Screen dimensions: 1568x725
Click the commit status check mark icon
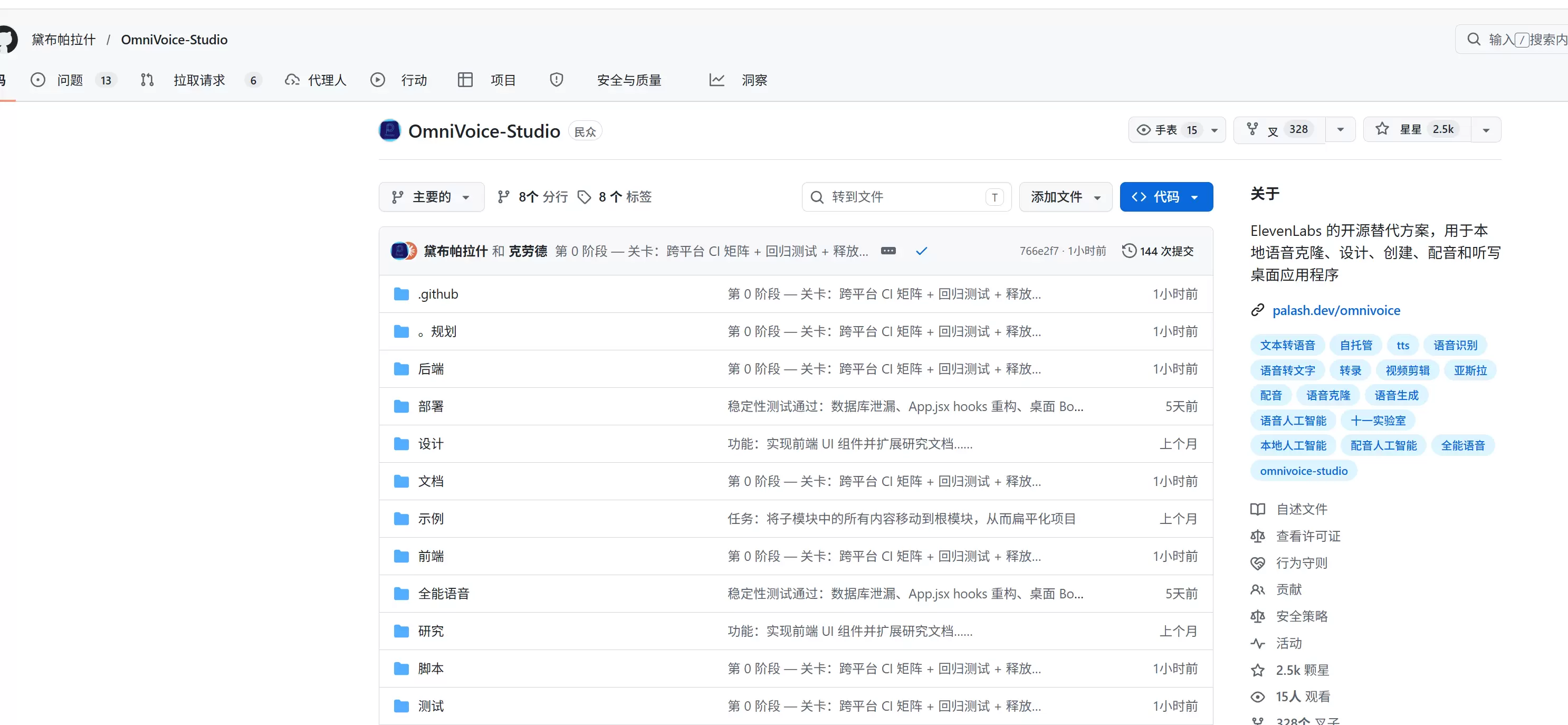pyautogui.click(x=921, y=251)
